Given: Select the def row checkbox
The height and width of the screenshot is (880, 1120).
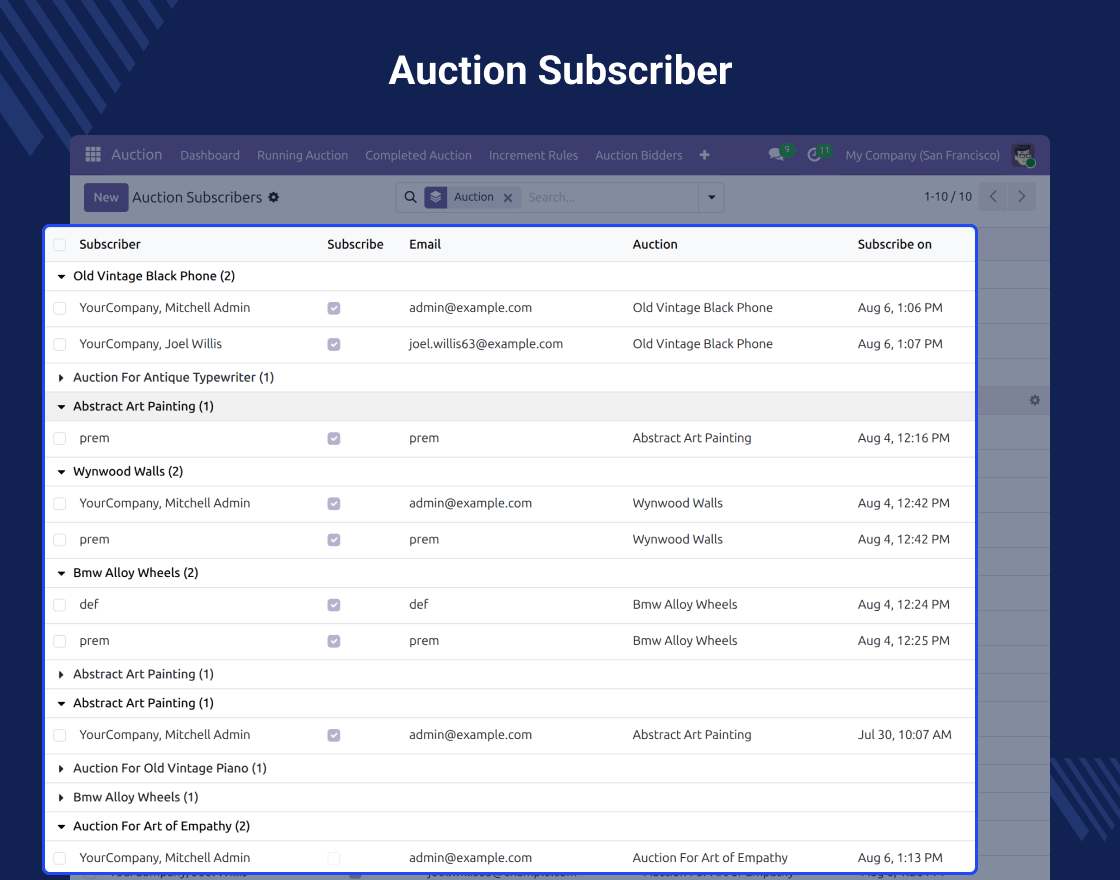Looking at the screenshot, I should pos(60,605).
